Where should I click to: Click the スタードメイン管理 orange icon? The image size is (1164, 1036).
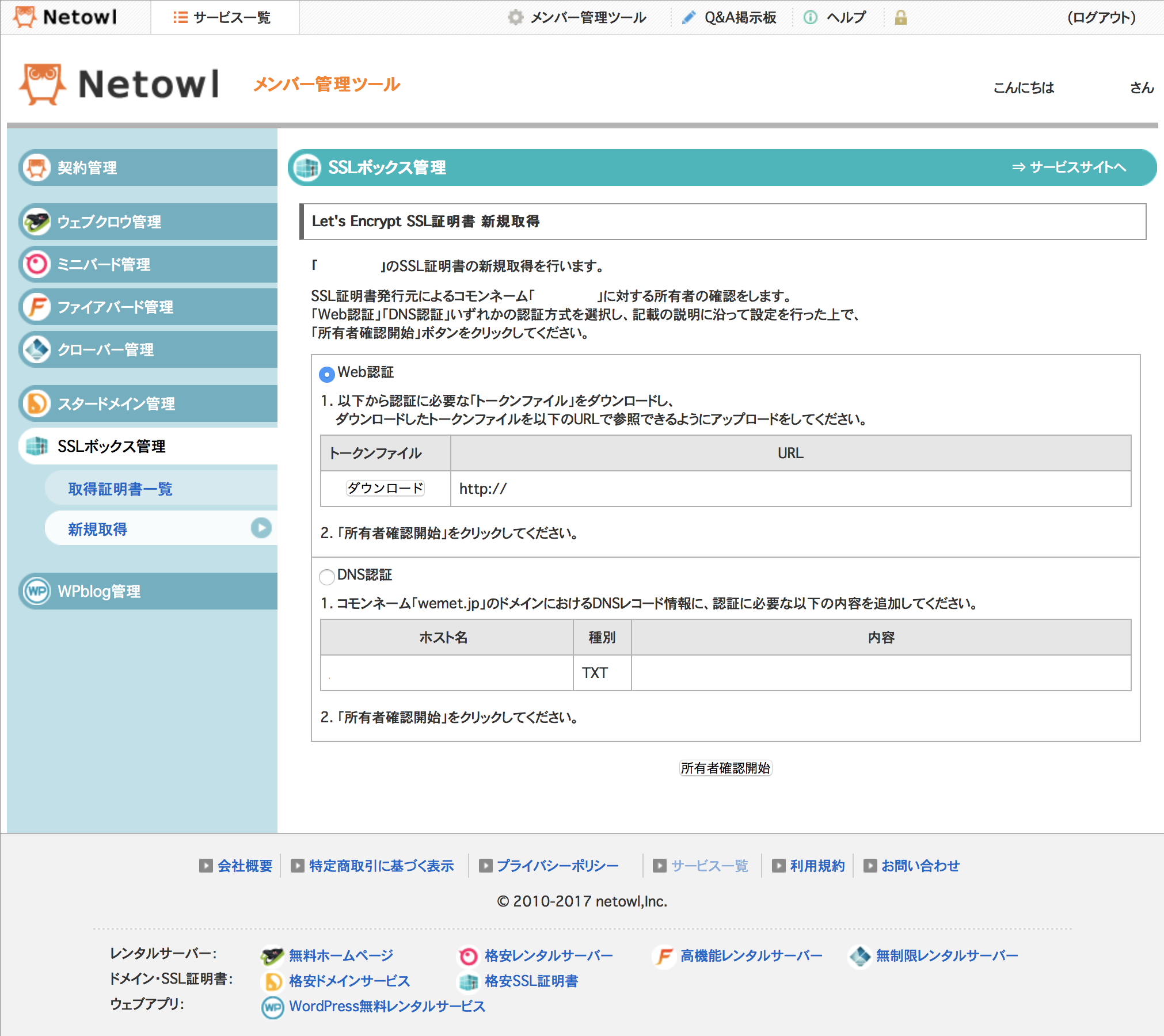37,403
